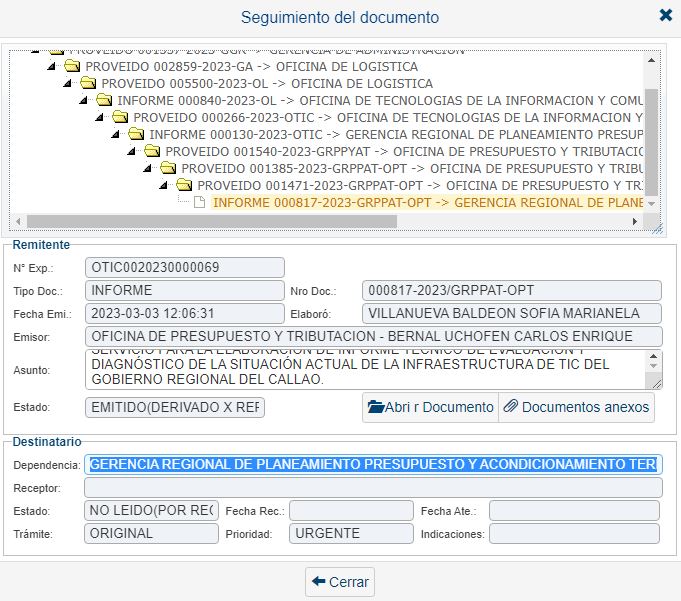This screenshot has width=681, height=601.
Task: Click Asunto scroll down arrow
Action: click(654, 366)
